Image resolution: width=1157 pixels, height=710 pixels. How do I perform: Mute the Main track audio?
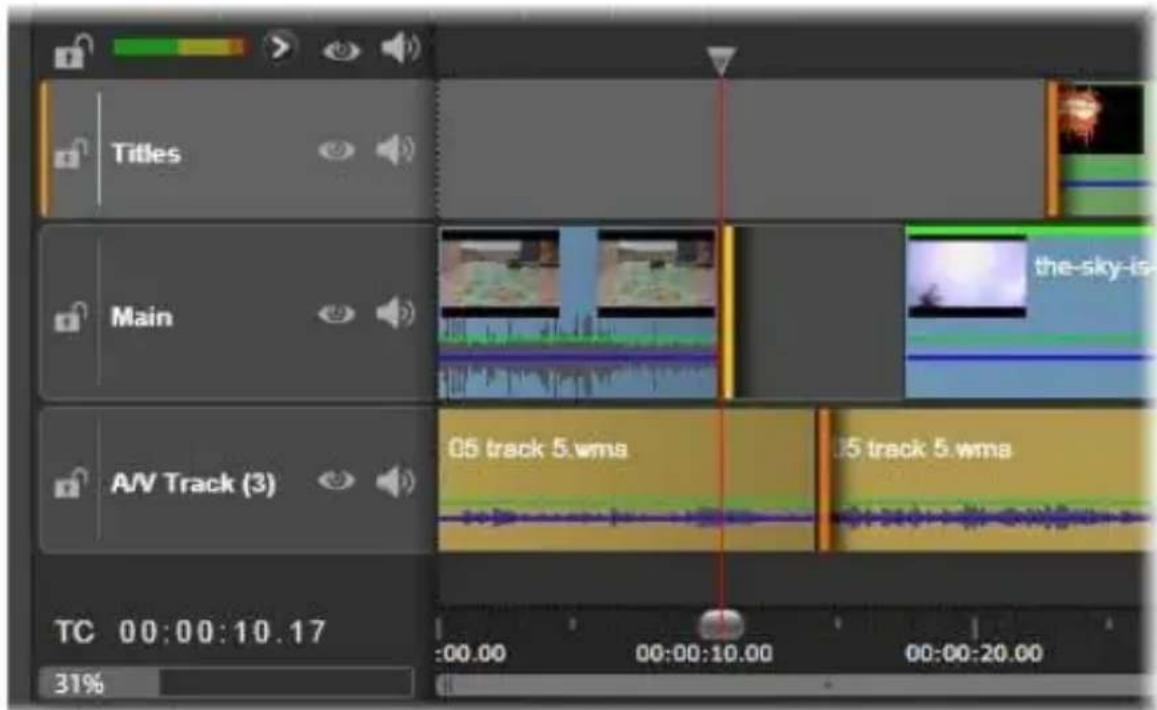click(x=396, y=313)
